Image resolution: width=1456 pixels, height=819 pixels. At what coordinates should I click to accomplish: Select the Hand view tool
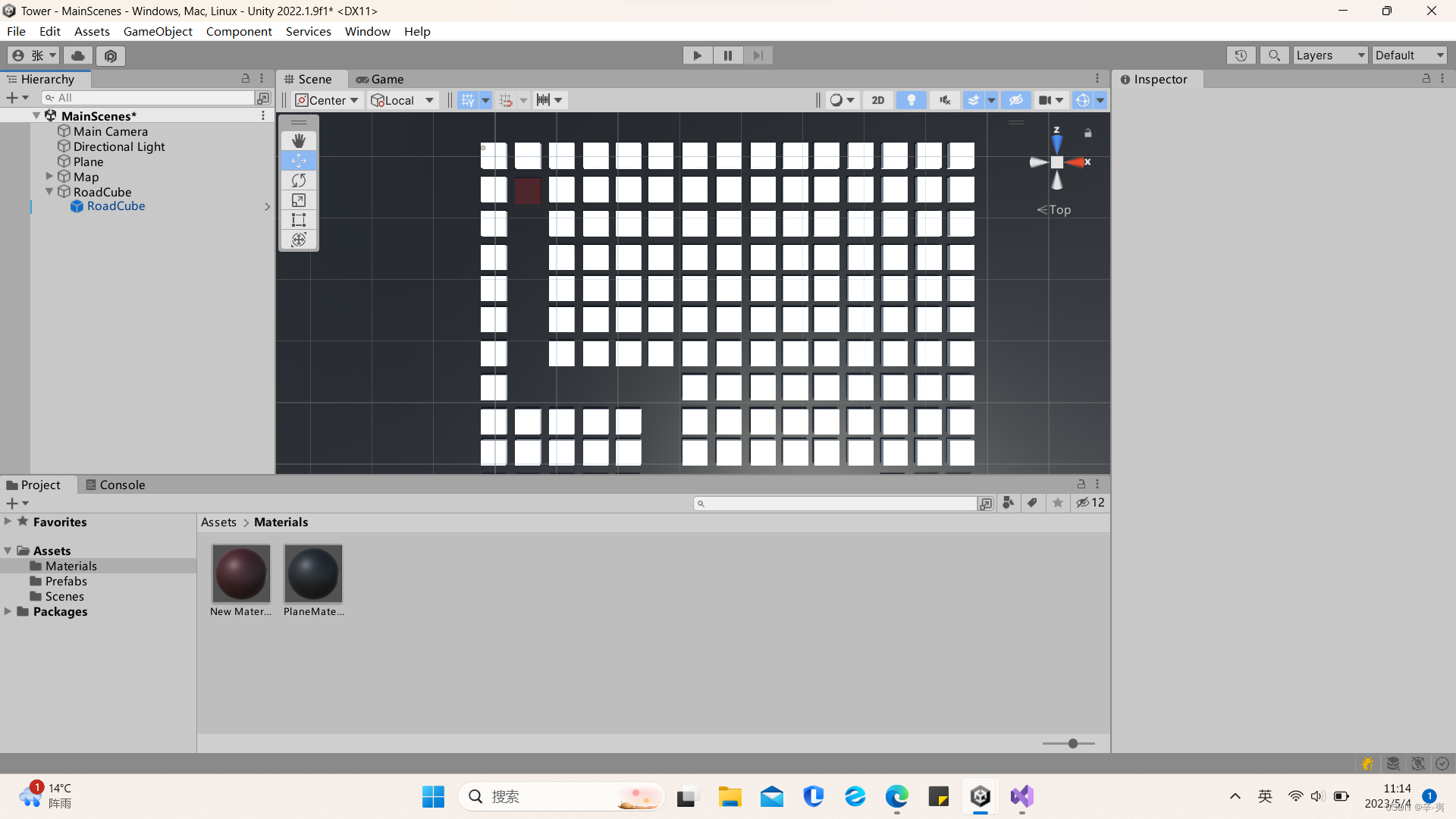point(299,141)
